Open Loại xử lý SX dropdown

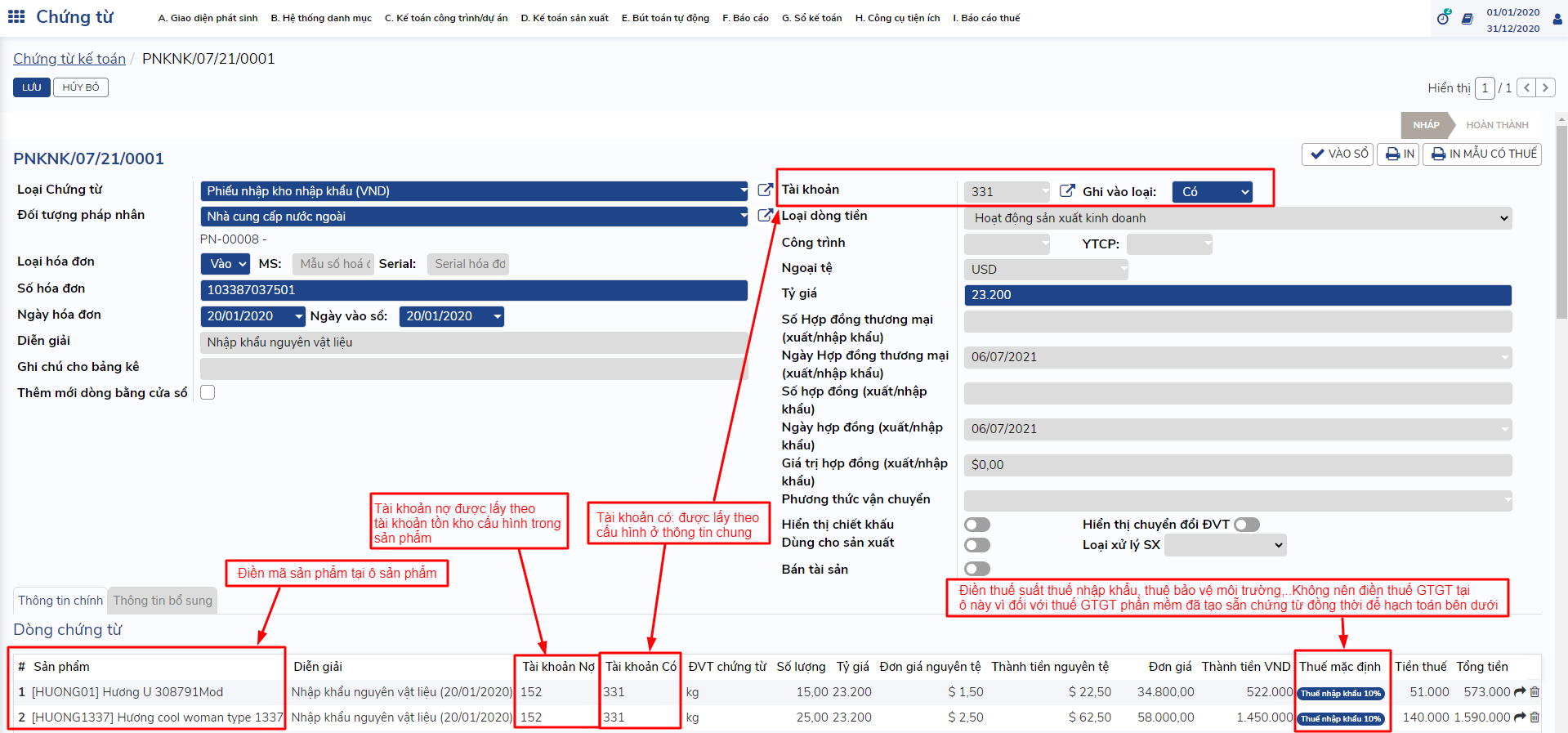(x=1225, y=545)
